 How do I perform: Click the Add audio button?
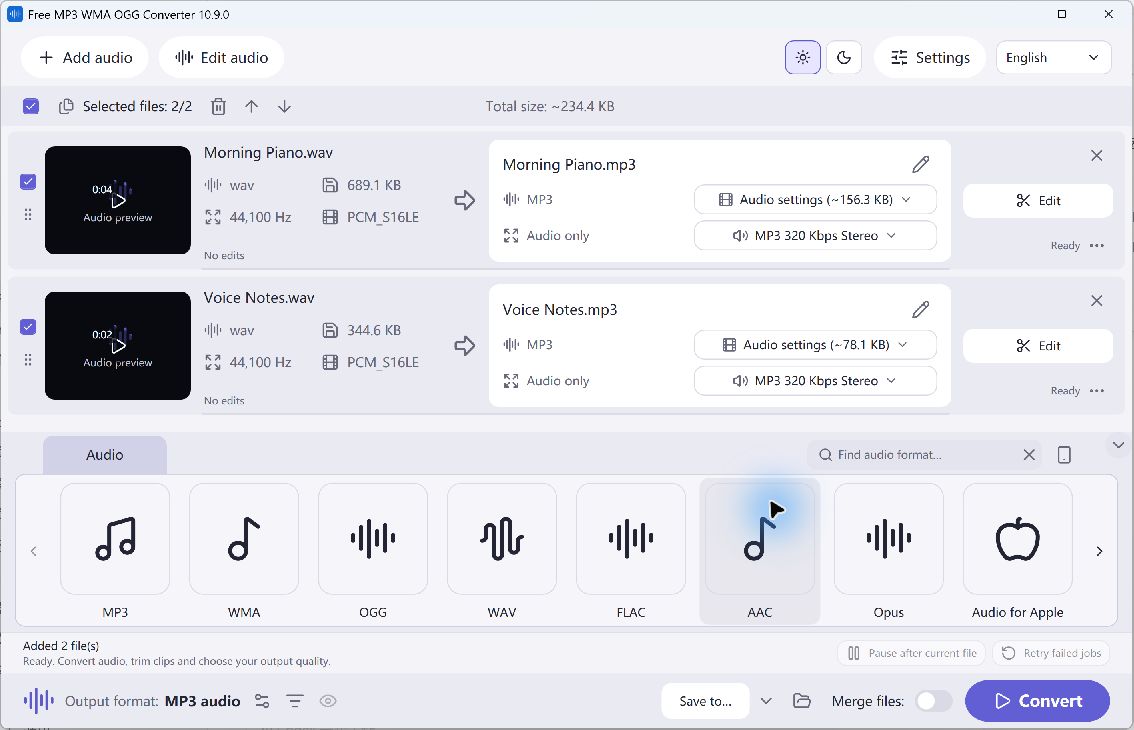[85, 58]
